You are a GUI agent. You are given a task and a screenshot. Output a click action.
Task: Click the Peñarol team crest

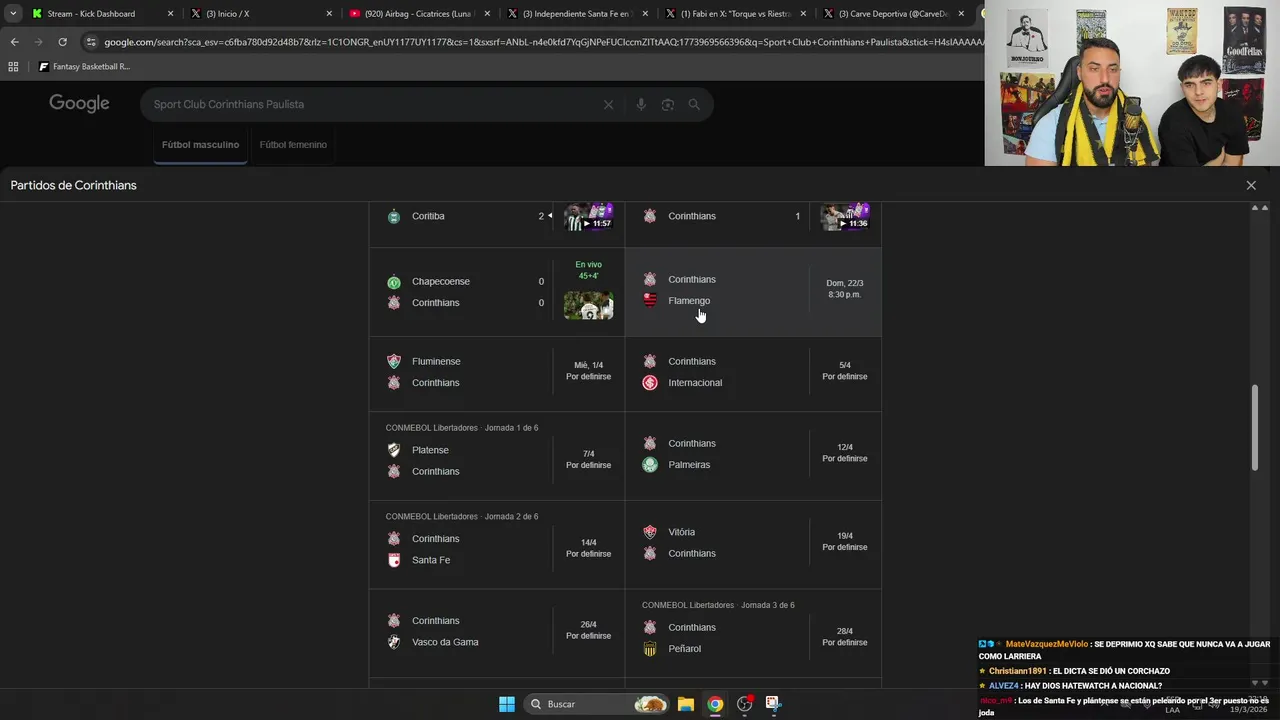[650, 649]
